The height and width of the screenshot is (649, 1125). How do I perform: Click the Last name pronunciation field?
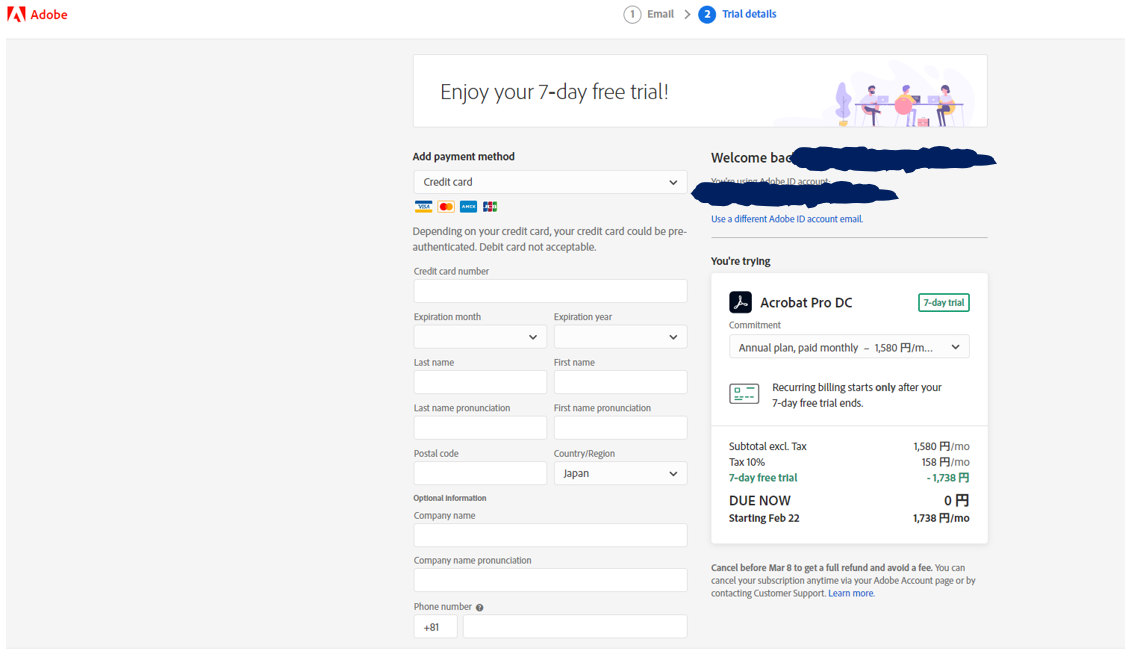point(480,428)
